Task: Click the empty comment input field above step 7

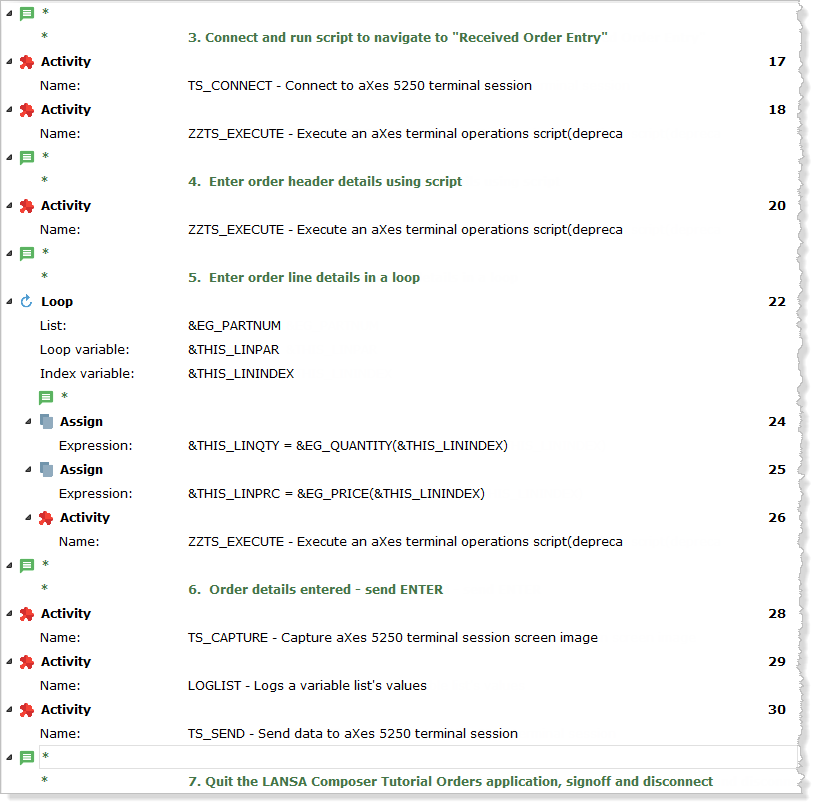Action: pyautogui.click(x=418, y=757)
